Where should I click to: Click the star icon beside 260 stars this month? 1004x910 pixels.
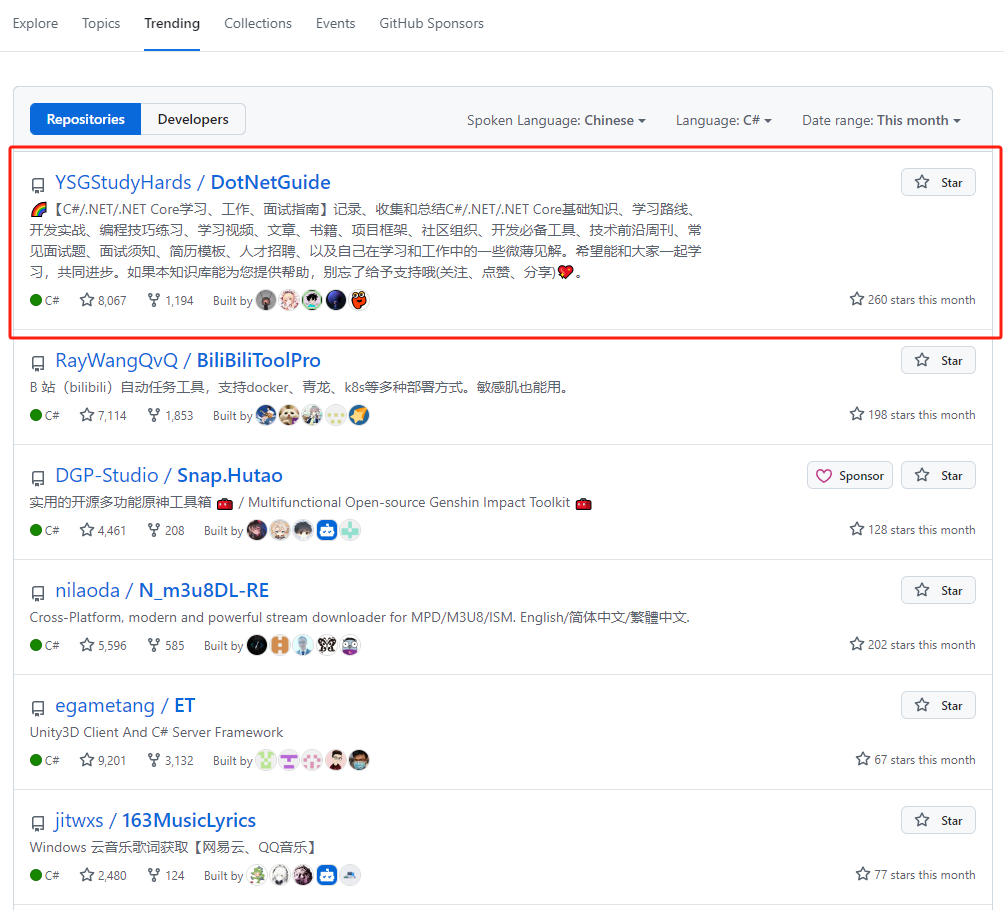[x=856, y=298]
